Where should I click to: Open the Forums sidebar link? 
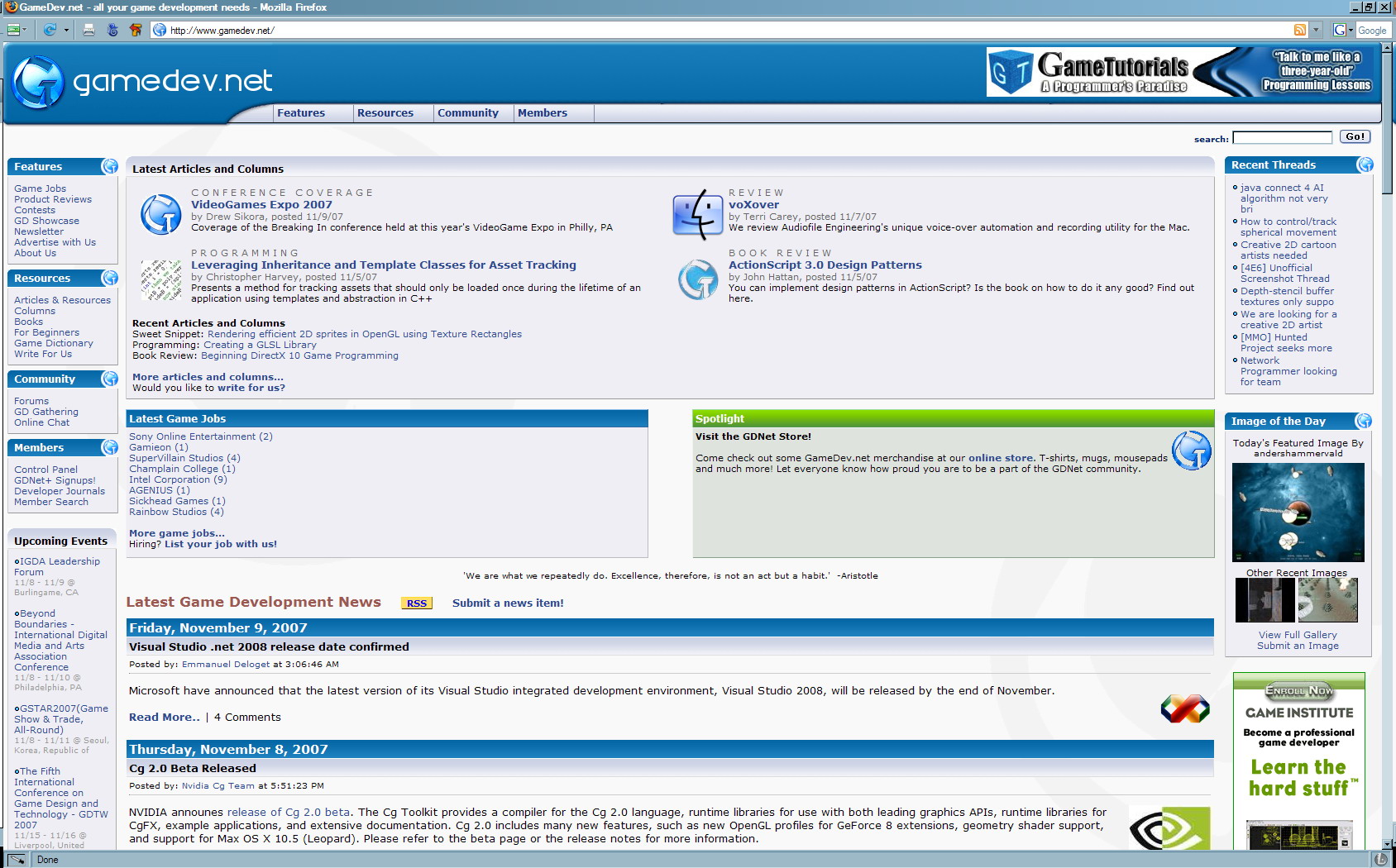pos(31,401)
